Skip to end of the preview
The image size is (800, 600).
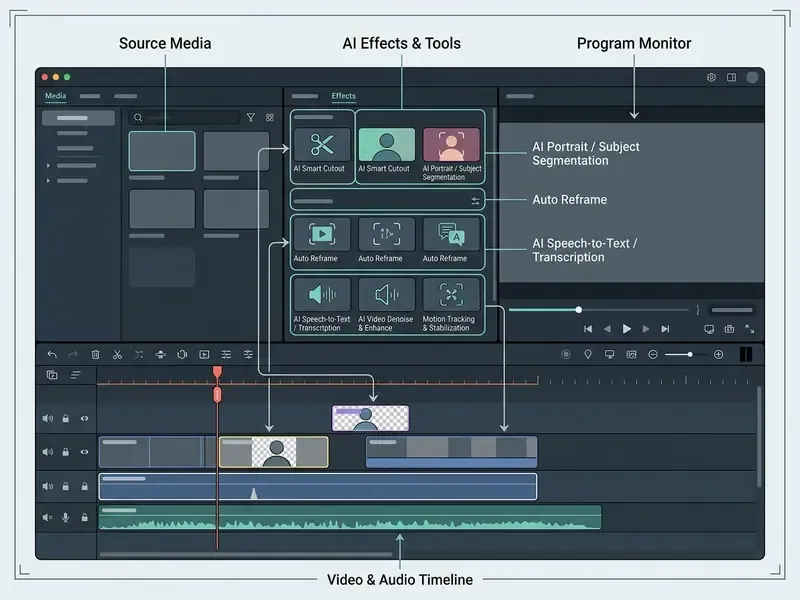[665, 329]
